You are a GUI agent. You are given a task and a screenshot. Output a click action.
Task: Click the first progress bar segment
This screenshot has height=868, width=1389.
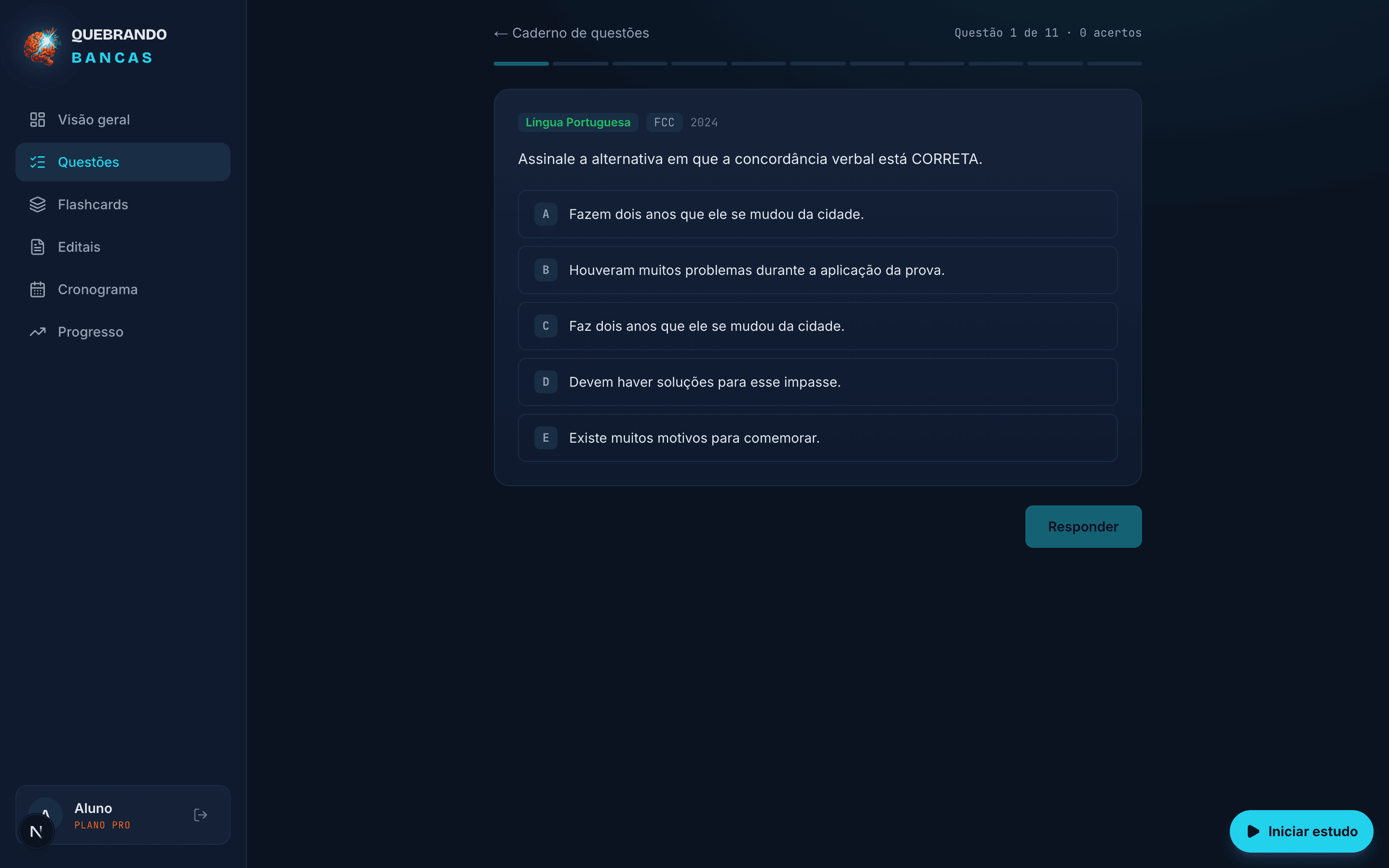[x=521, y=64]
